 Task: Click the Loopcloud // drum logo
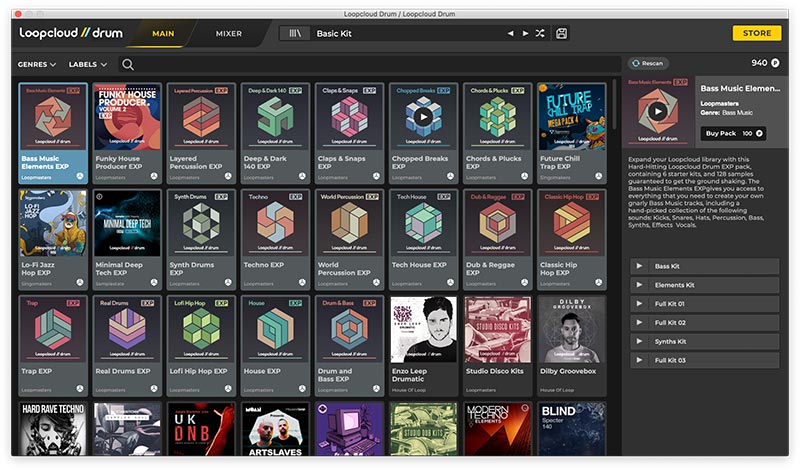[x=71, y=33]
